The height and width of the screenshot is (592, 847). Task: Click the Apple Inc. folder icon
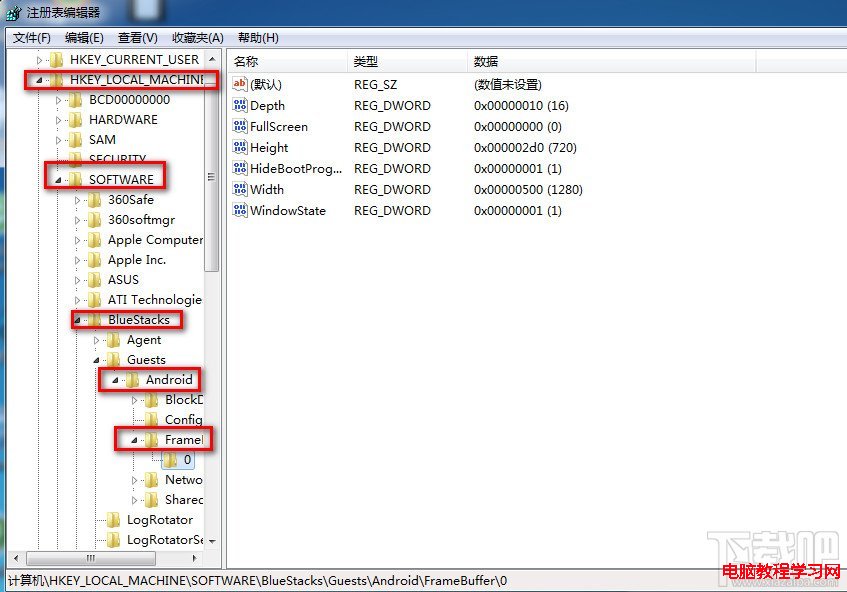[95, 260]
